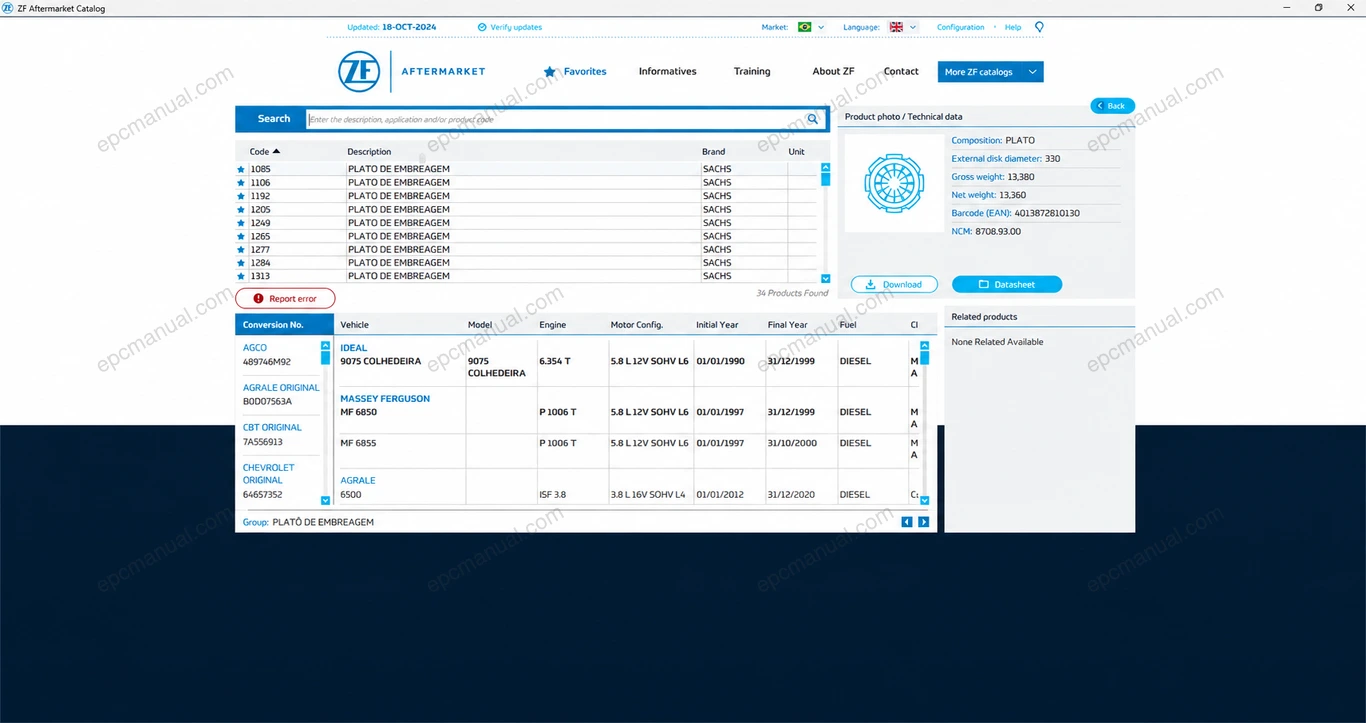Open the Favorites menu
This screenshot has width=1366, height=723.
(575, 72)
